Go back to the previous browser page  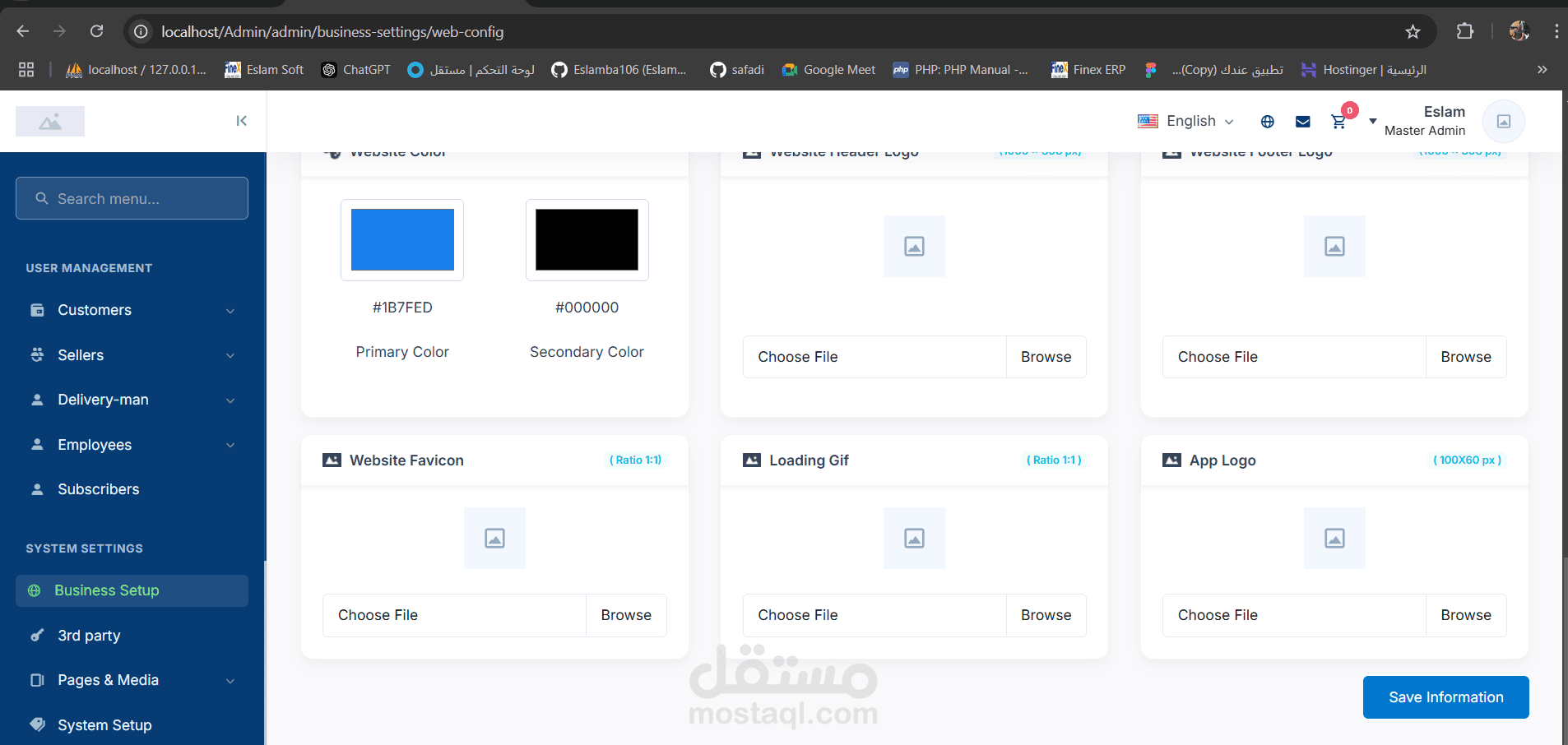tap(23, 31)
